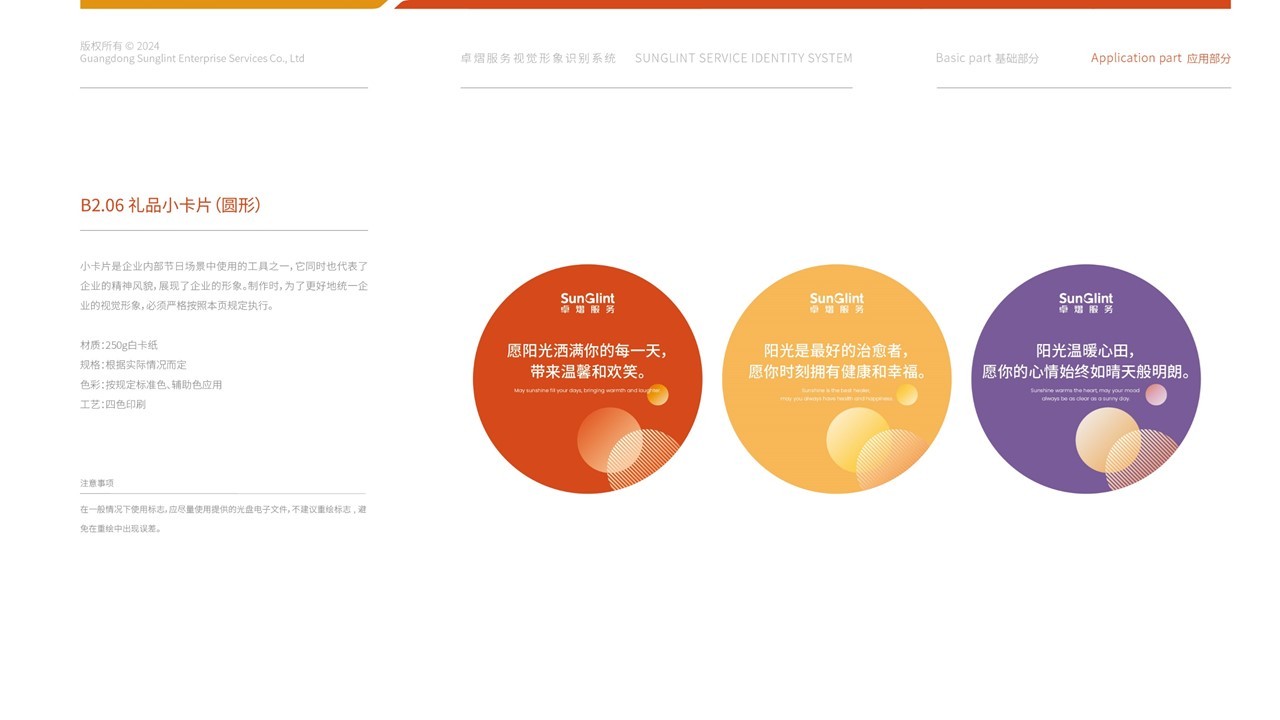Select the 色彩 standard color specification entry
Image resolution: width=1280 pixels, height=720 pixels.
coord(150,384)
